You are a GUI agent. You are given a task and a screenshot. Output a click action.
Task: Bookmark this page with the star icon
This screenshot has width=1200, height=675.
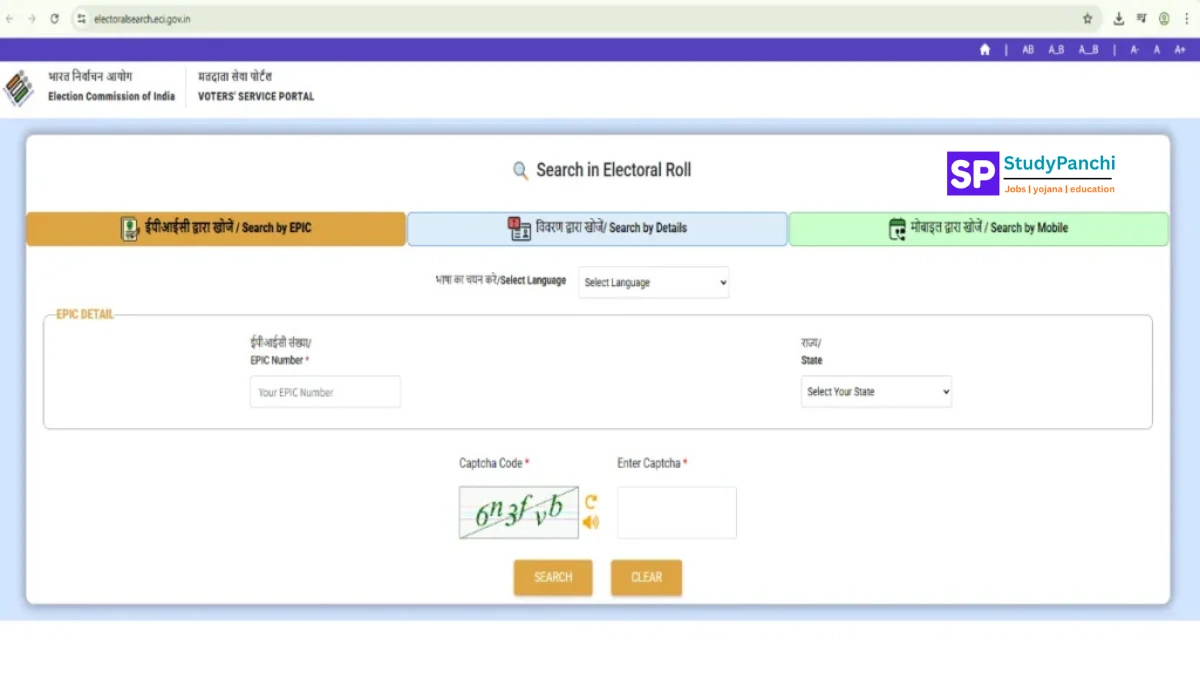point(1088,19)
